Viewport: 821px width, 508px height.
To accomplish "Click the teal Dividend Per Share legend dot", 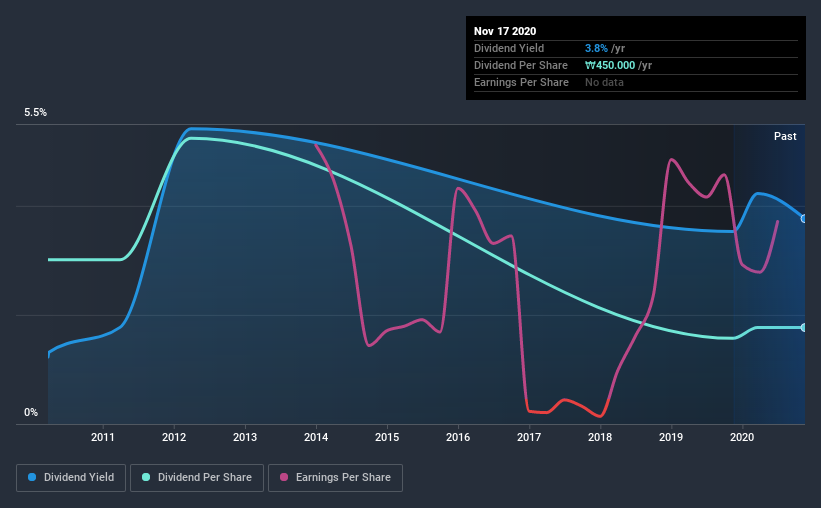I will click(146, 477).
